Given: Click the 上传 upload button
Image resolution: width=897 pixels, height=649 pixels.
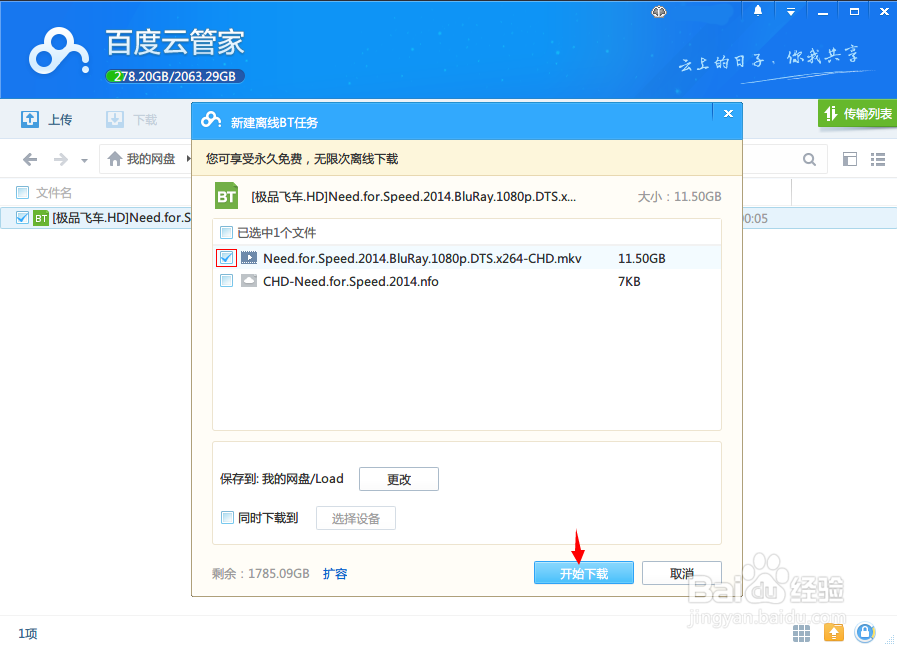Looking at the screenshot, I should [x=47, y=120].
